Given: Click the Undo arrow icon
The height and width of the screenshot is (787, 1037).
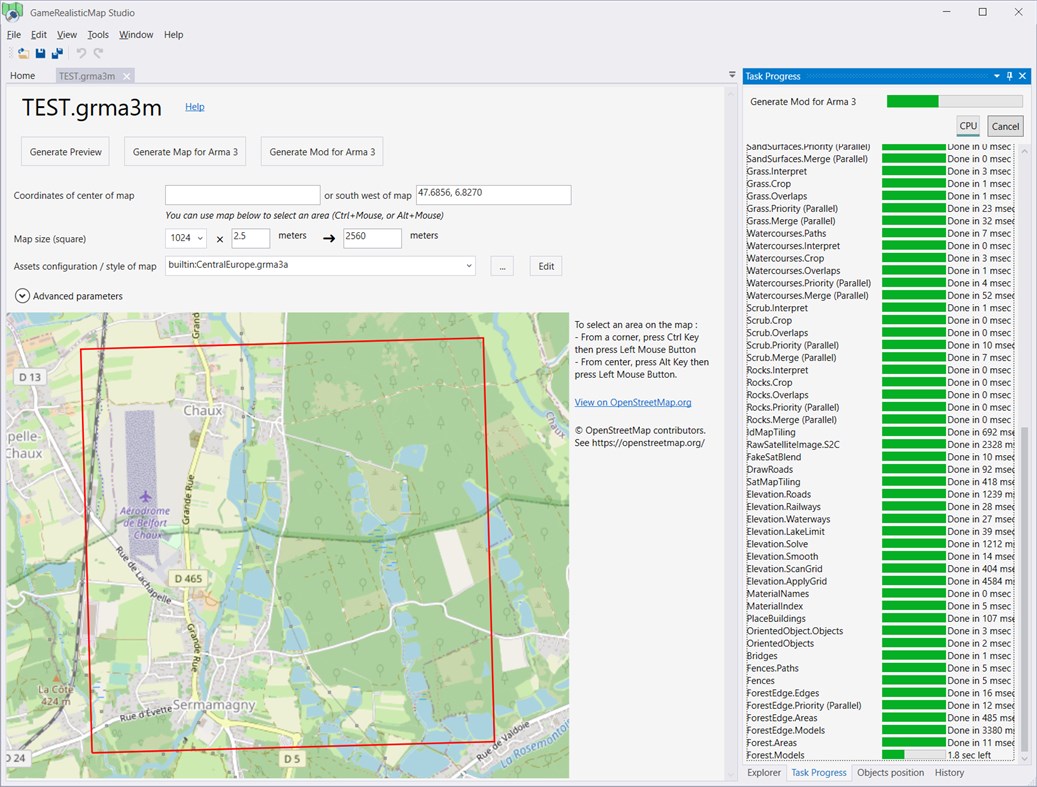Looking at the screenshot, I should [81, 53].
